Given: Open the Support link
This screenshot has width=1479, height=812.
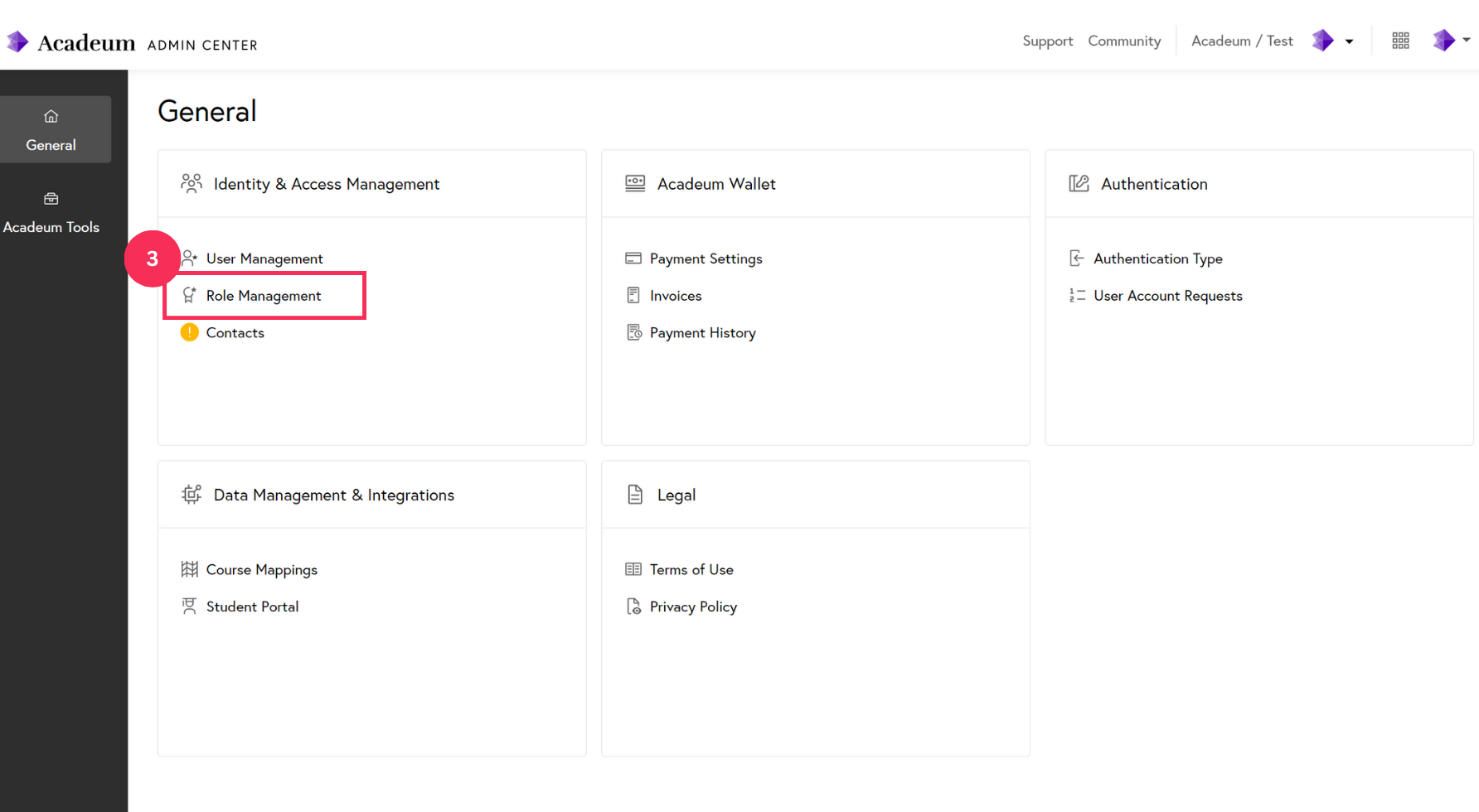Looking at the screenshot, I should point(1047,41).
